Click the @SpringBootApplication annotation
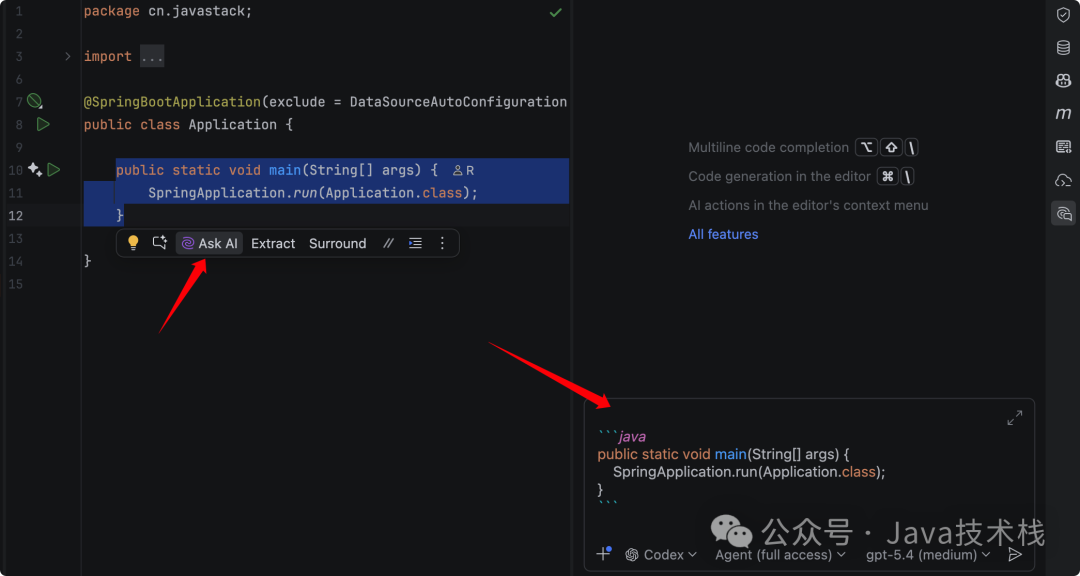Viewport: 1080px width, 576px height. (x=172, y=102)
